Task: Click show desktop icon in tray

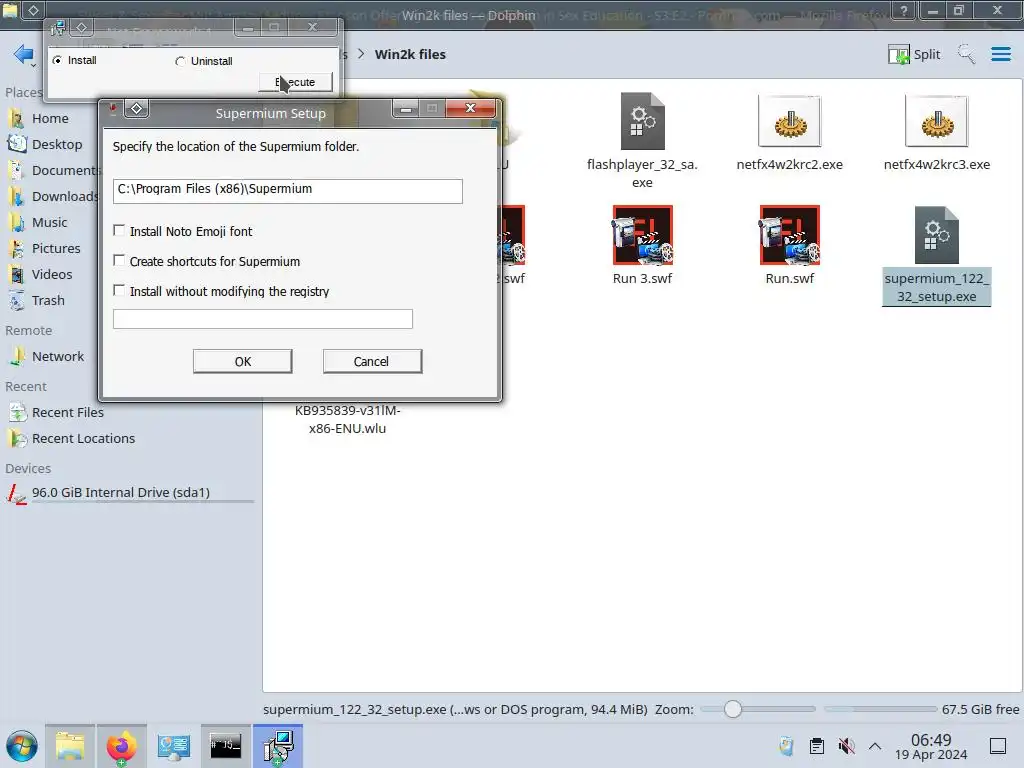Action: click(998, 746)
